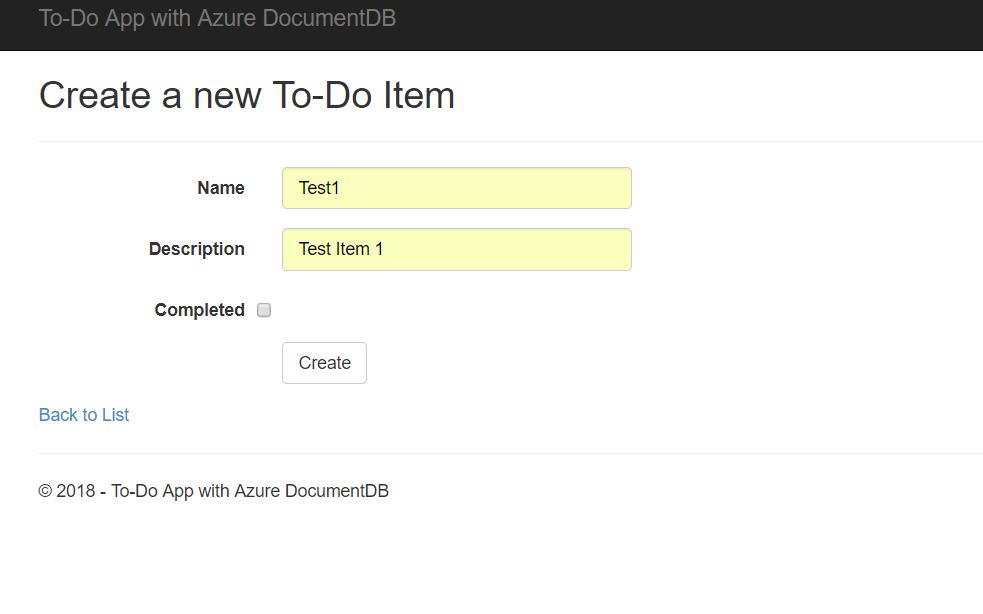983x614 pixels.
Task: Focus the Name input field
Action: pos(456,188)
